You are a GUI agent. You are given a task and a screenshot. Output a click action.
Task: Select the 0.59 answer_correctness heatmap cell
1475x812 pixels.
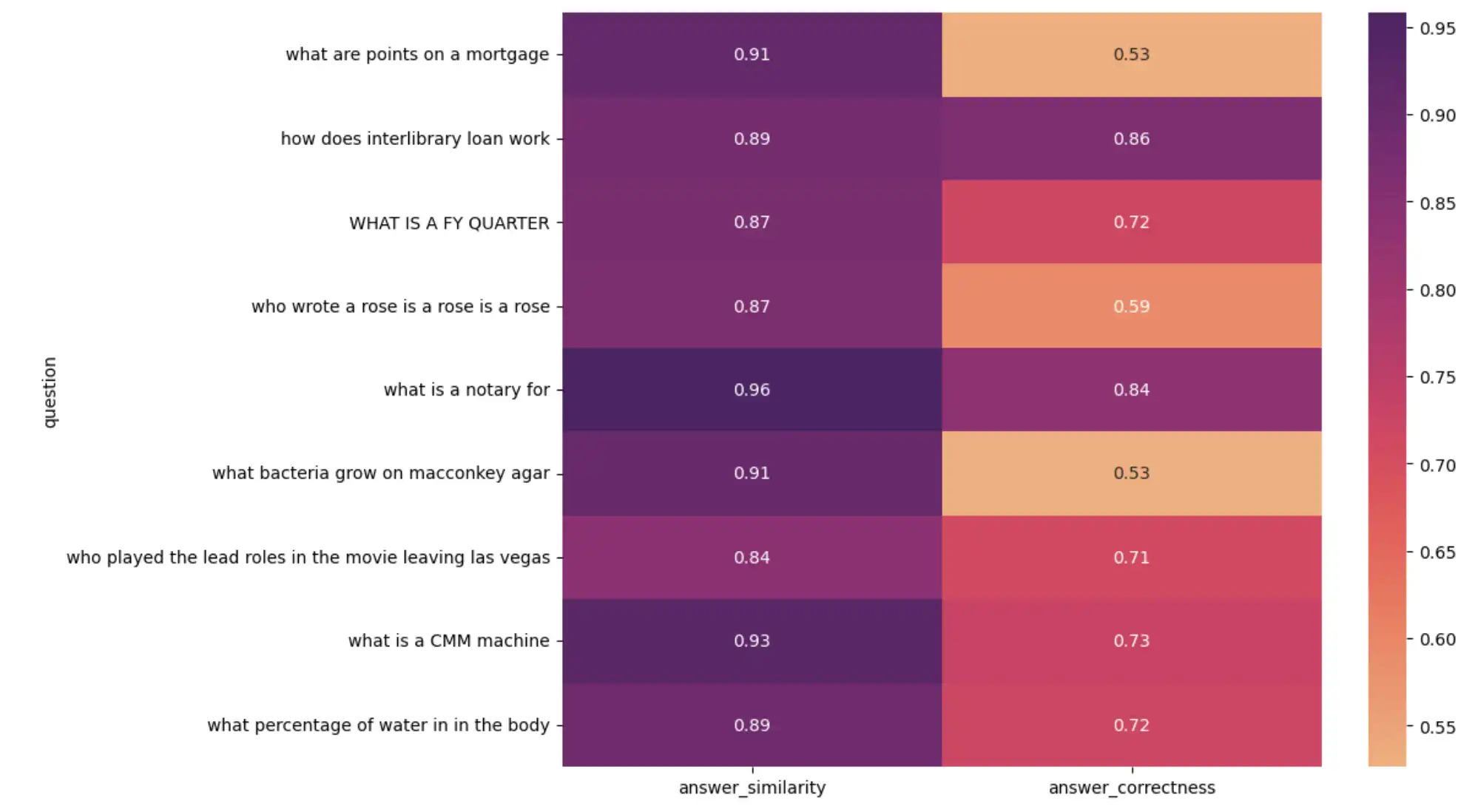click(1131, 306)
